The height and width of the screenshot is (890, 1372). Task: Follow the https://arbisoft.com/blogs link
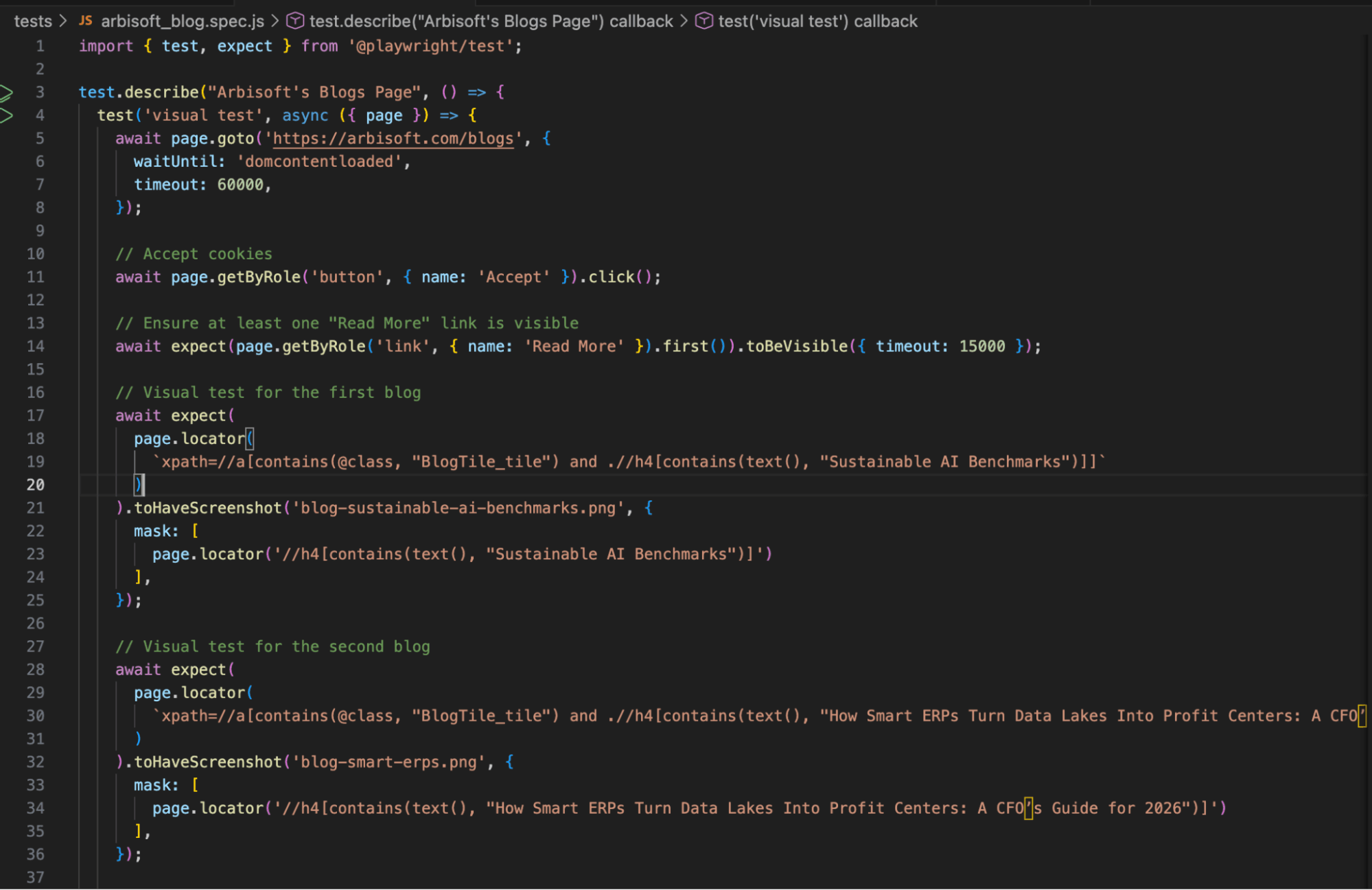click(393, 139)
